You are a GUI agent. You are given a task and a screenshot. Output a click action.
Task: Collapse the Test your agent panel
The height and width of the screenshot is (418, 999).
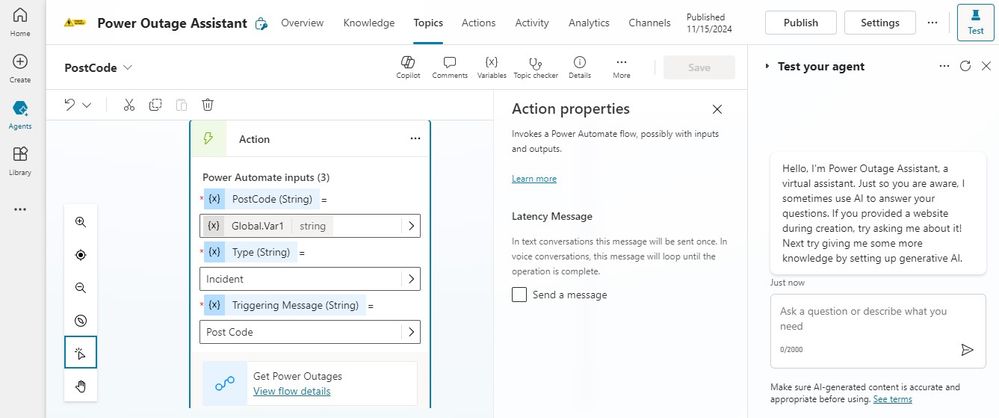(x=767, y=66)
